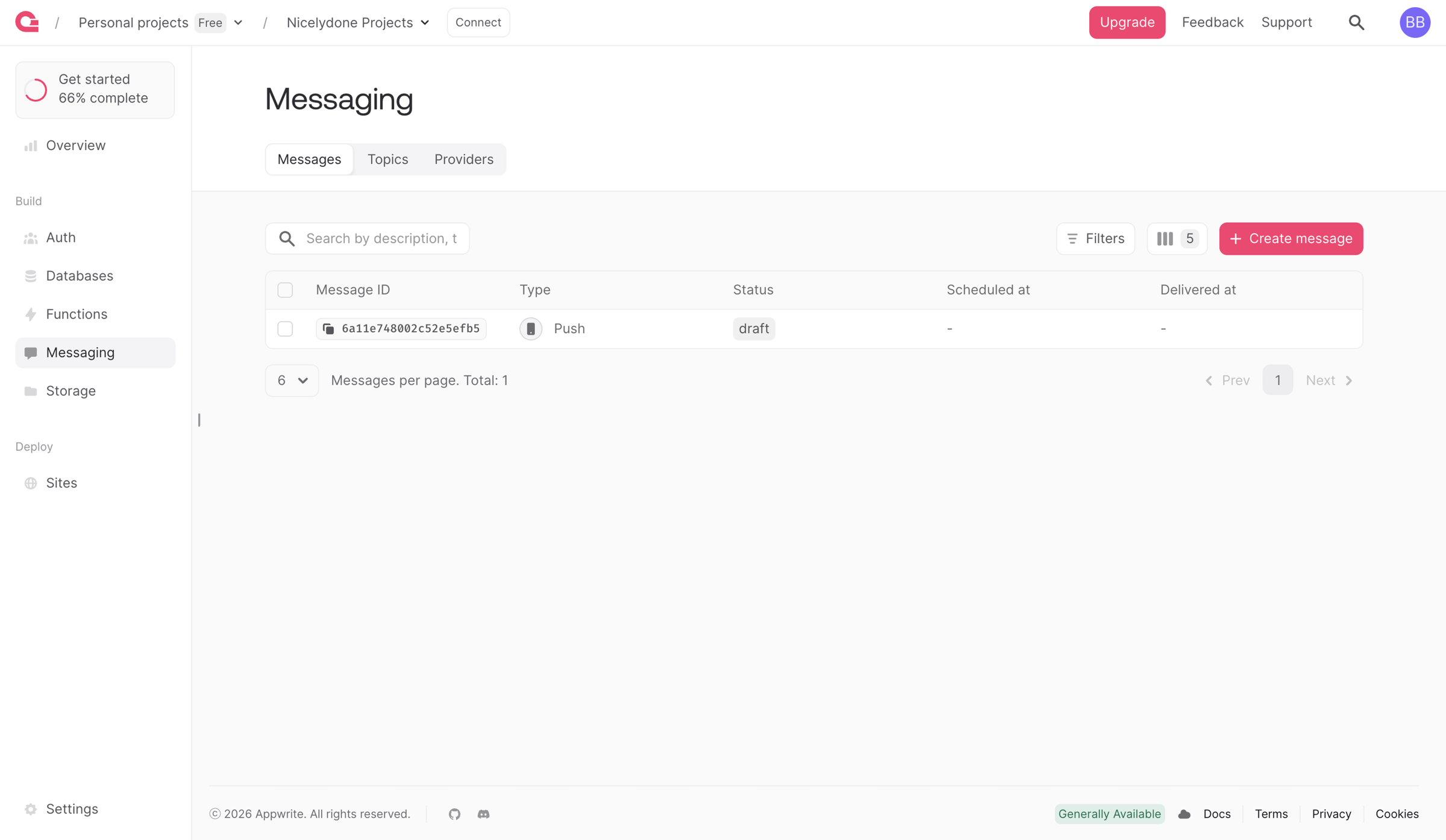This screenshot has height=840, width=1446.
Task: Click the Push type phone icon
Action: tap(531, 328)
